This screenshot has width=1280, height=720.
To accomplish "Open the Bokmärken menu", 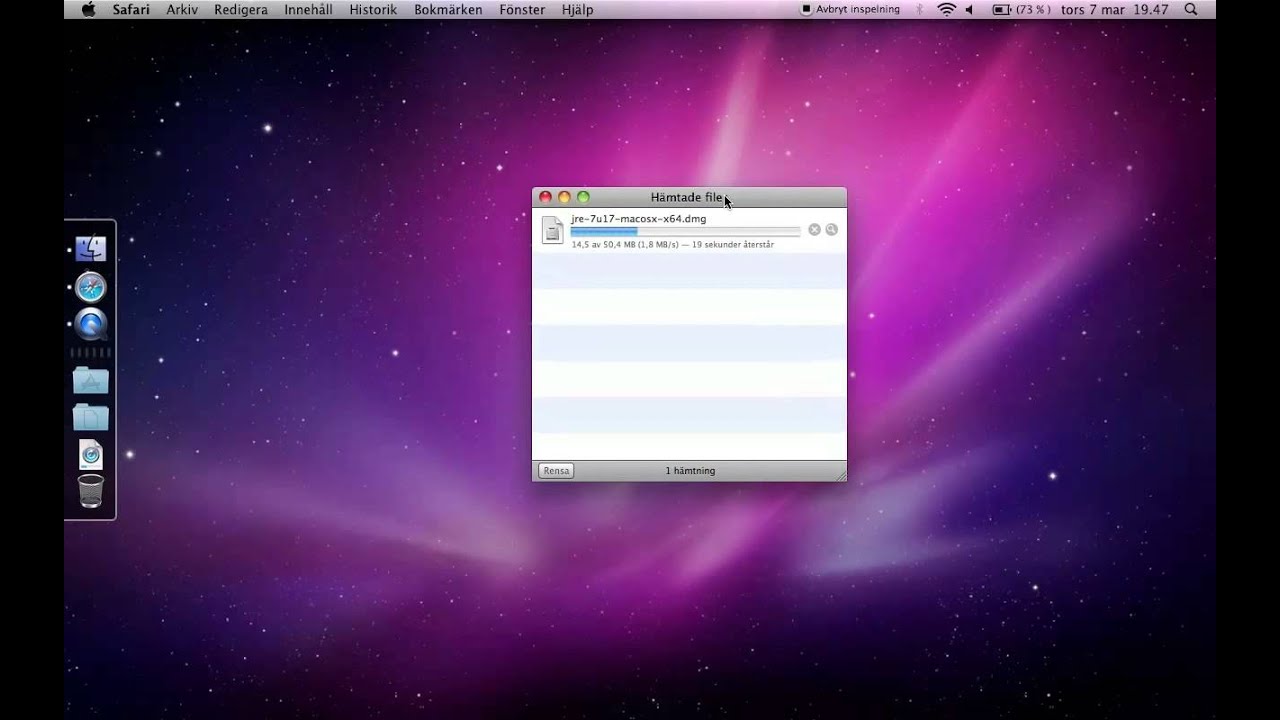I will pyautogui.click(x=448, y=9).
